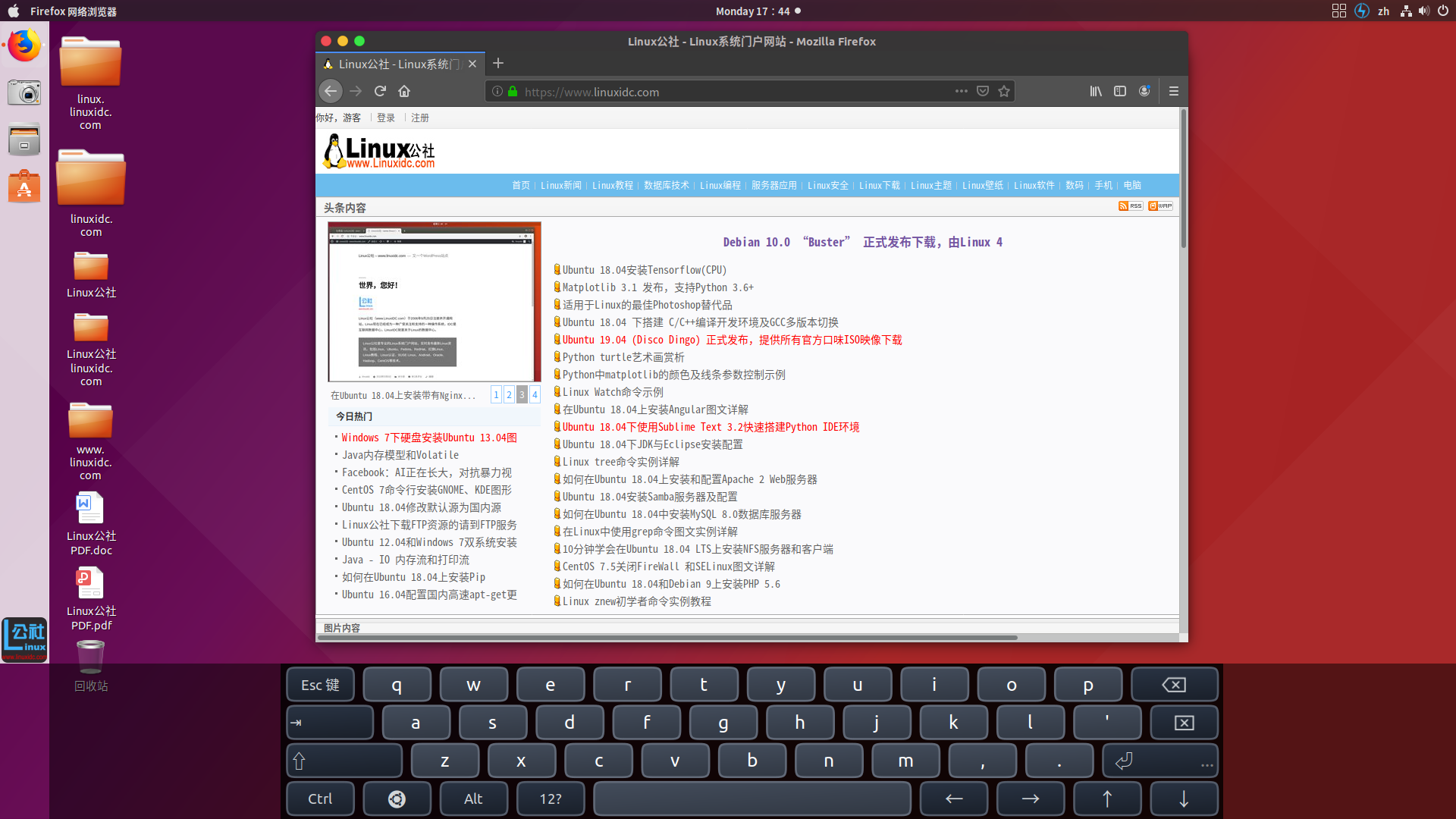Select the Linux公社 browser tab
The width and height of the screenshot is (1456, 819).
point(400,64)
